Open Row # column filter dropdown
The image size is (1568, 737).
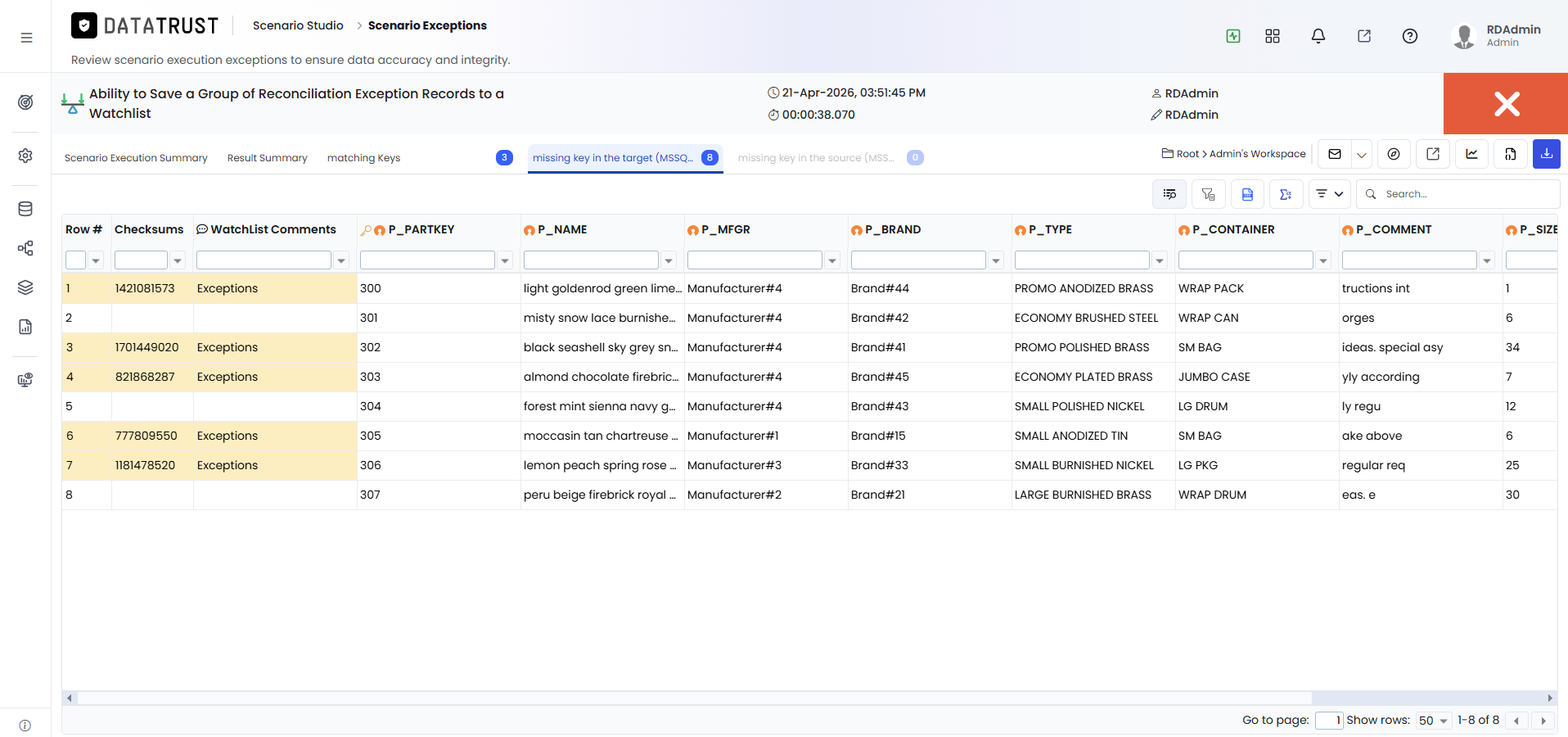pyautogui.click(x=96, y=260)
